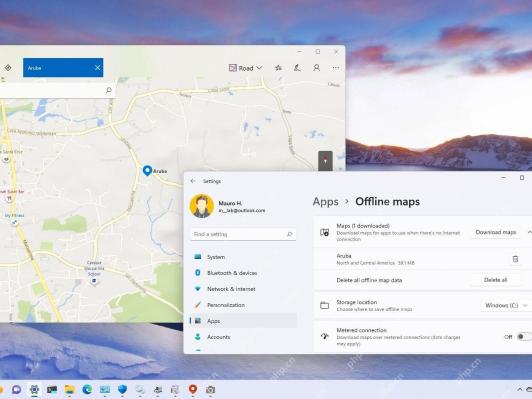Show hidden system tray icons chevron
532x399 pixels.
[519, 390]
